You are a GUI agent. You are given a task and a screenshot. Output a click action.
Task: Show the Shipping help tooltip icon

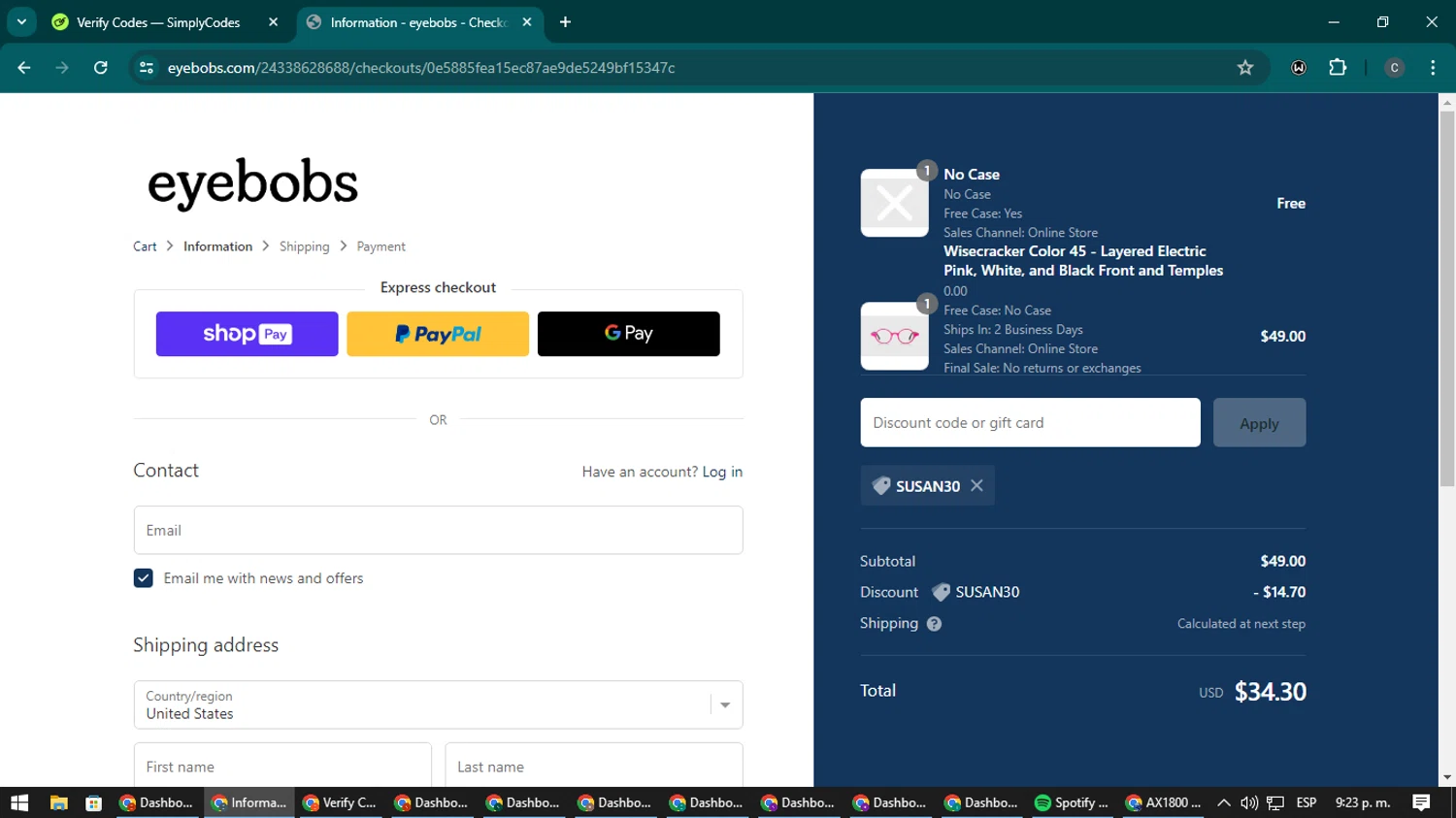pyautogui.click(x=934, y=624)
